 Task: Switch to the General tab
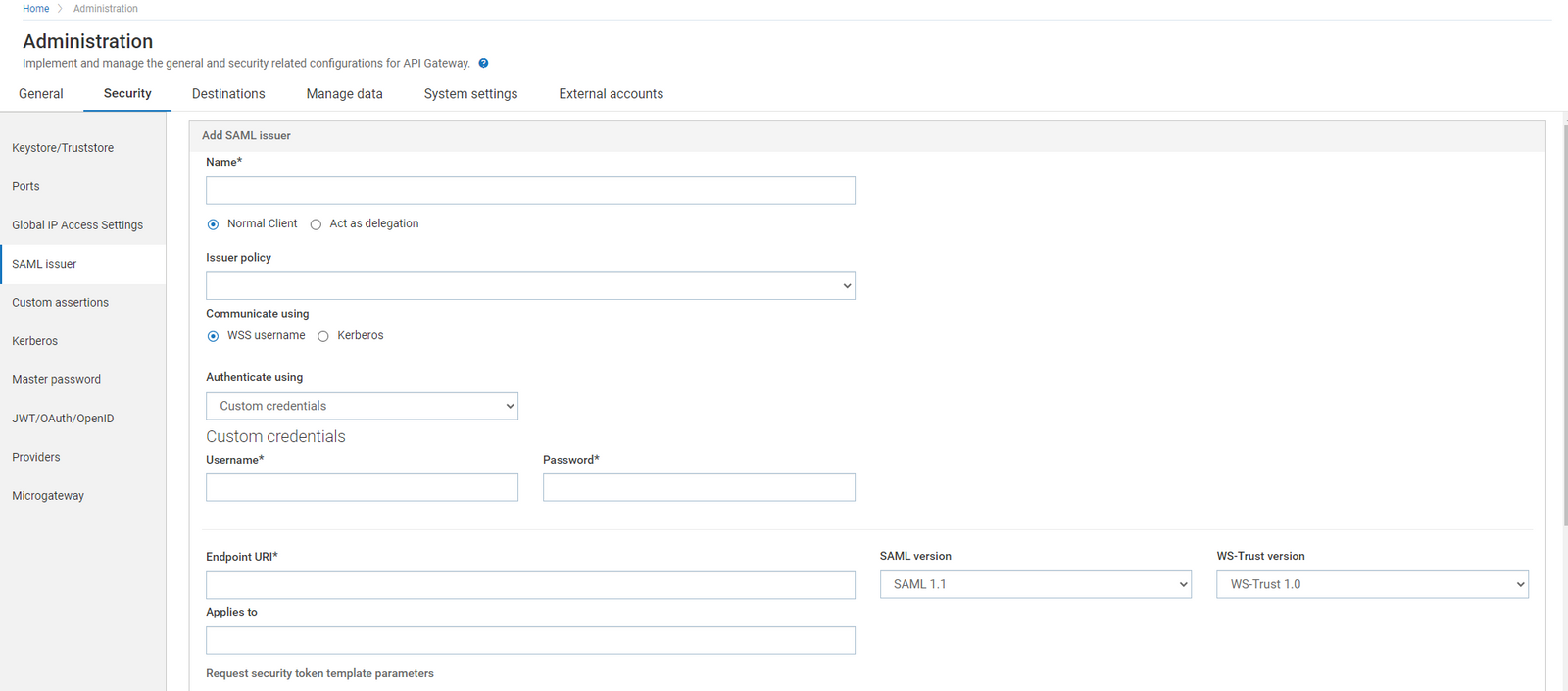coord(41,94)
